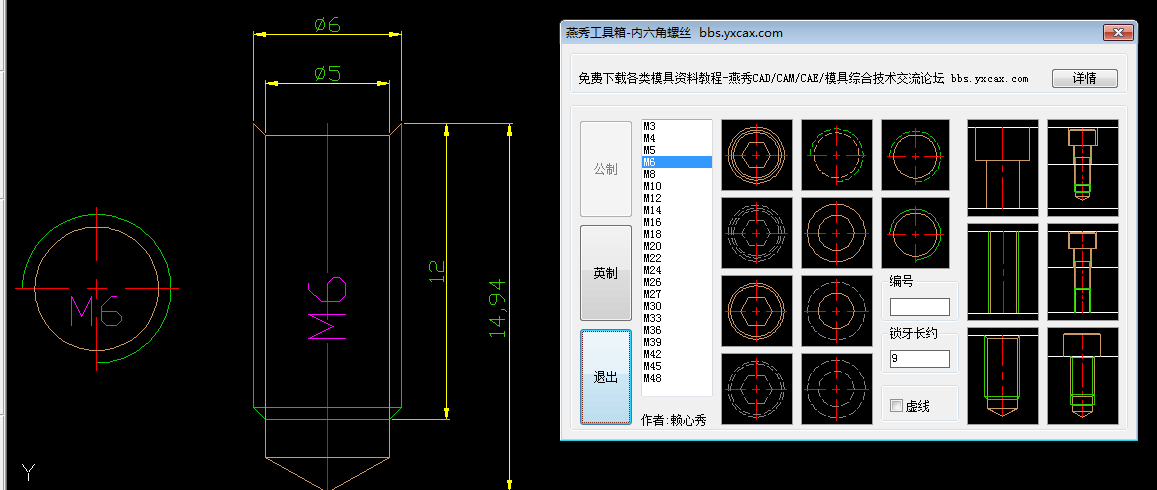1157x490 pixels.
Task: Pick M8 from the size list
Action: 677,174
